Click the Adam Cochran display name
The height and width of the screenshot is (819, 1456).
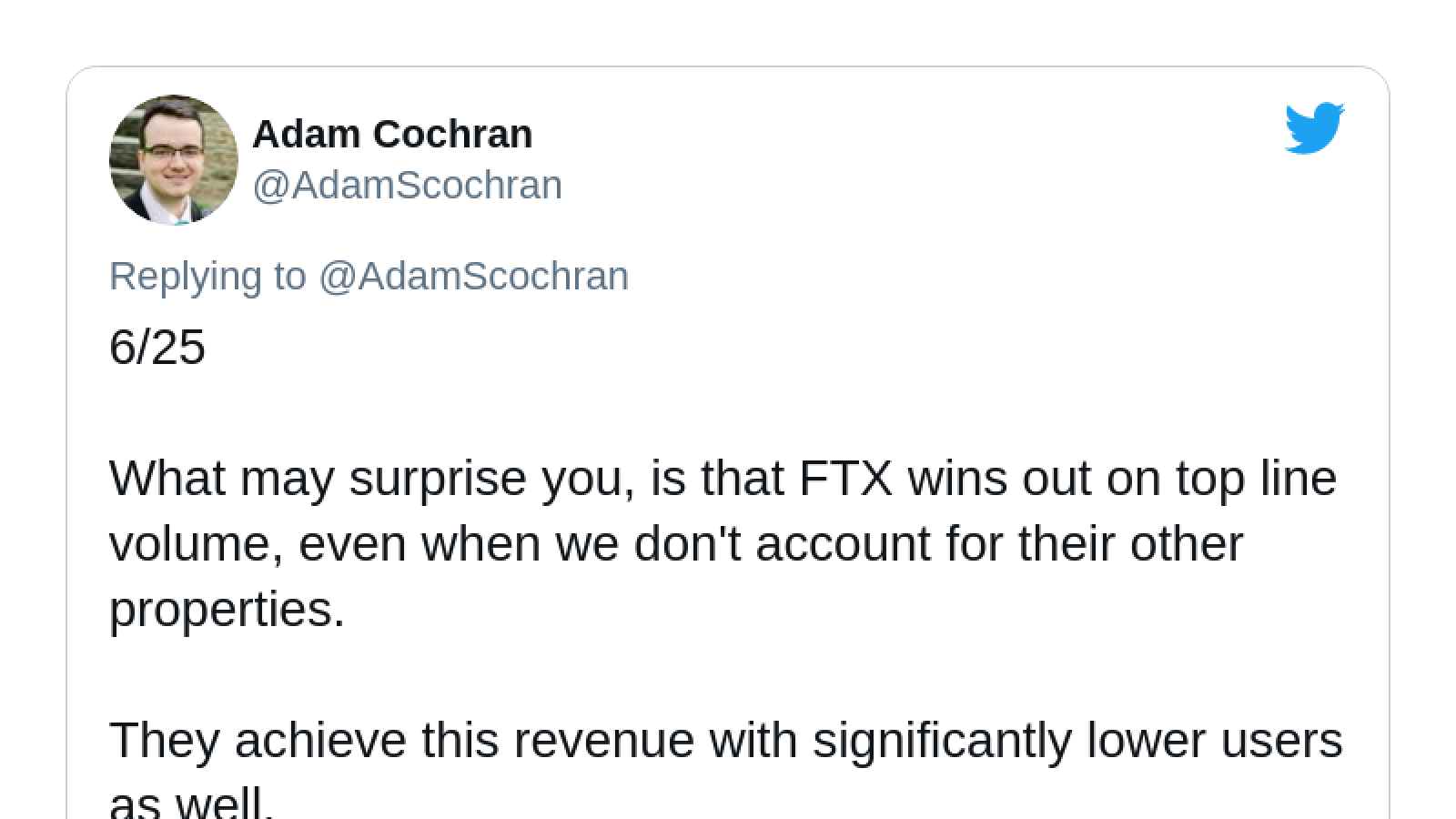(392, 135)
